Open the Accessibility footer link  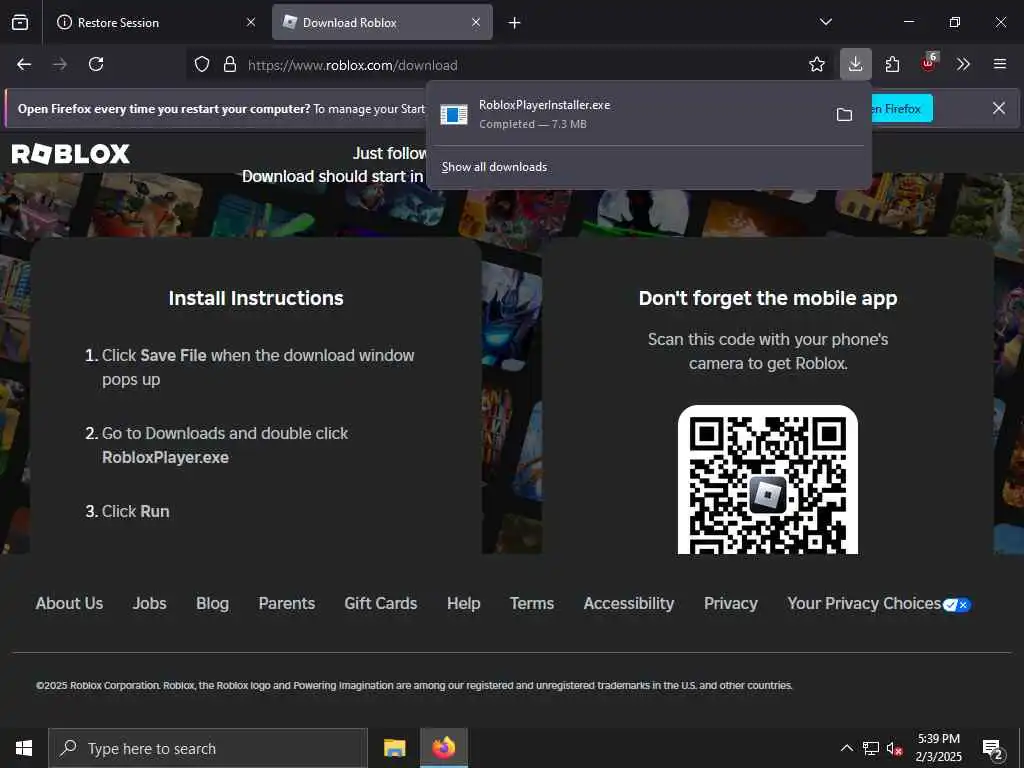pyautogui.click(x=629, y=603)
